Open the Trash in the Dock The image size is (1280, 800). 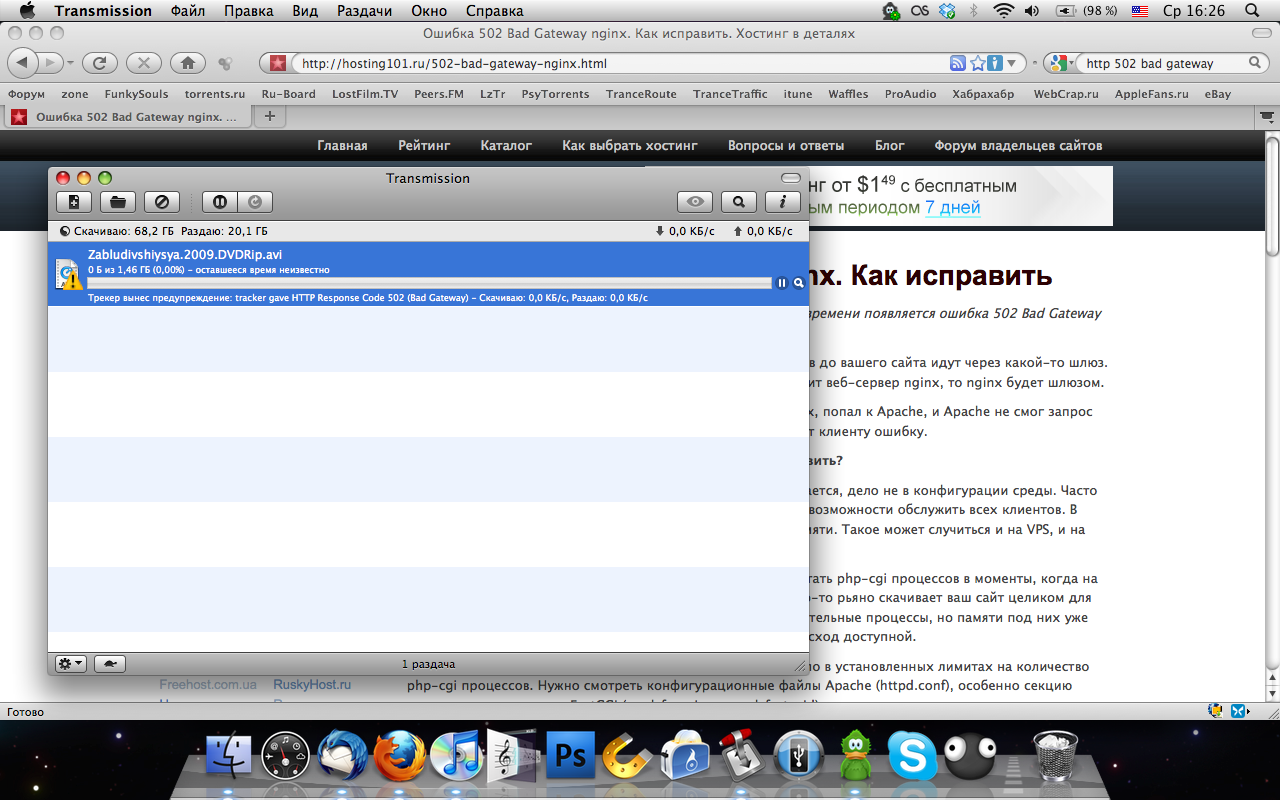pos(1055,755)
